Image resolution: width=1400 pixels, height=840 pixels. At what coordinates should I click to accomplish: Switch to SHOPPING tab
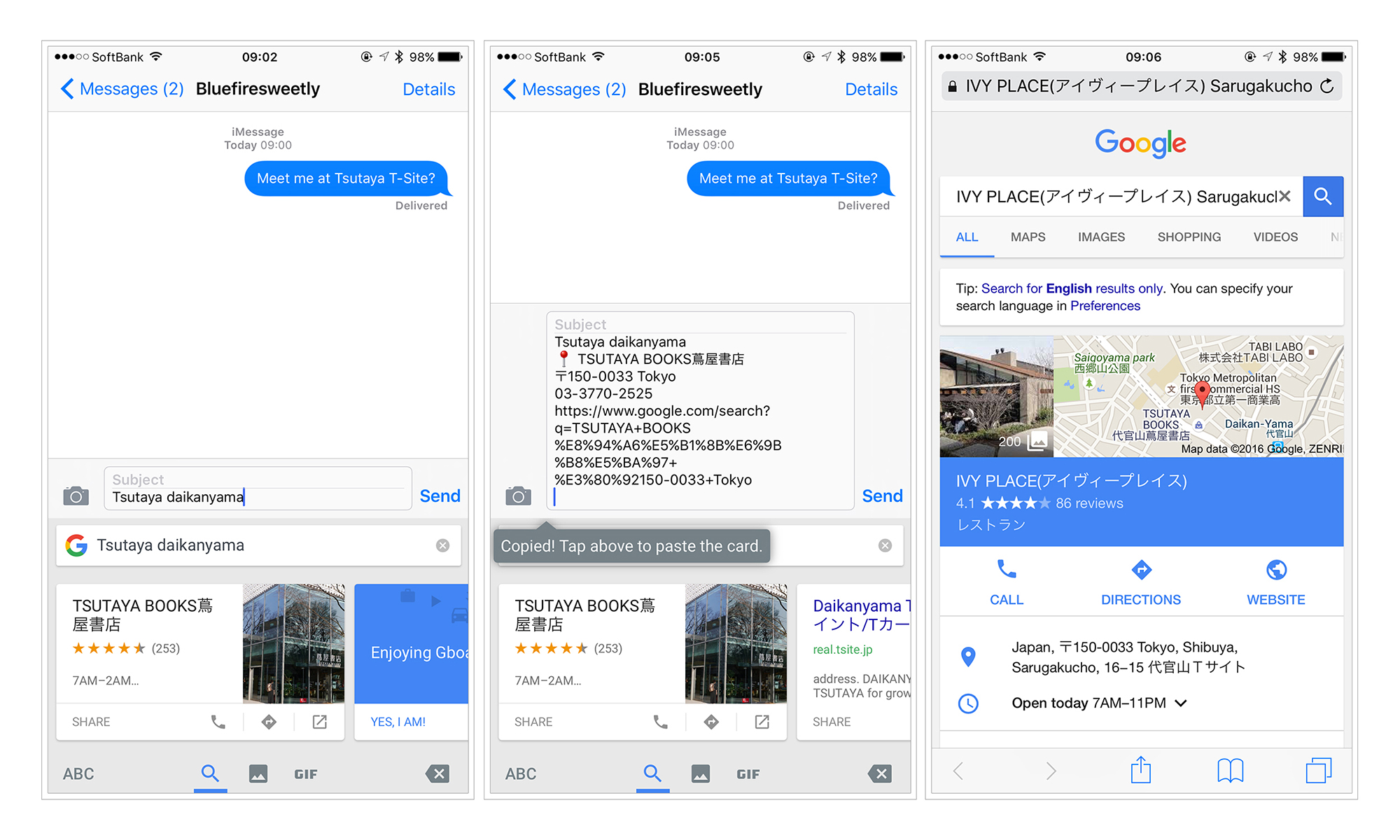coord(1189,237)
